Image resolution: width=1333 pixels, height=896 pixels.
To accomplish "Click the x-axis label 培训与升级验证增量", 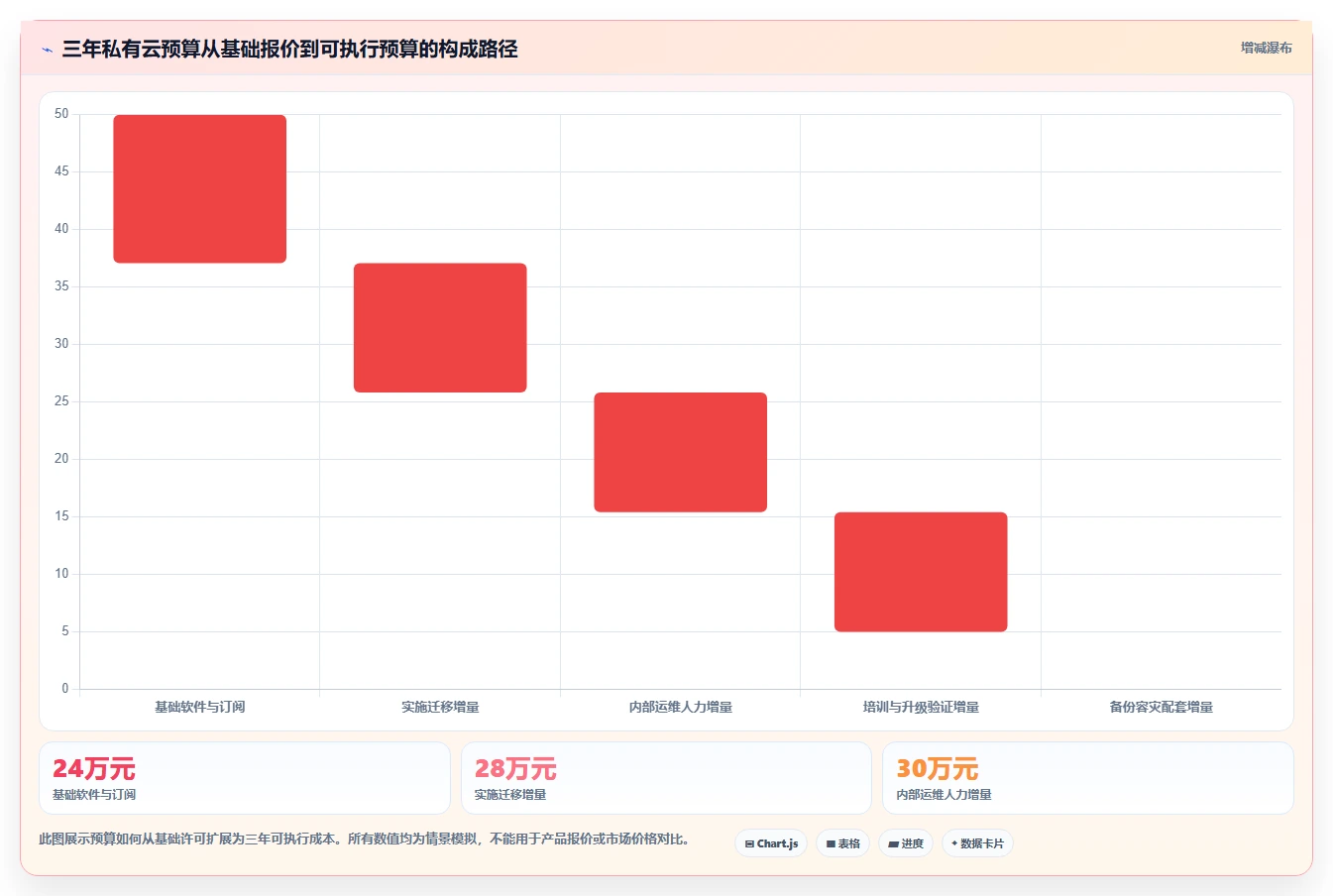I will coord(921,707).
